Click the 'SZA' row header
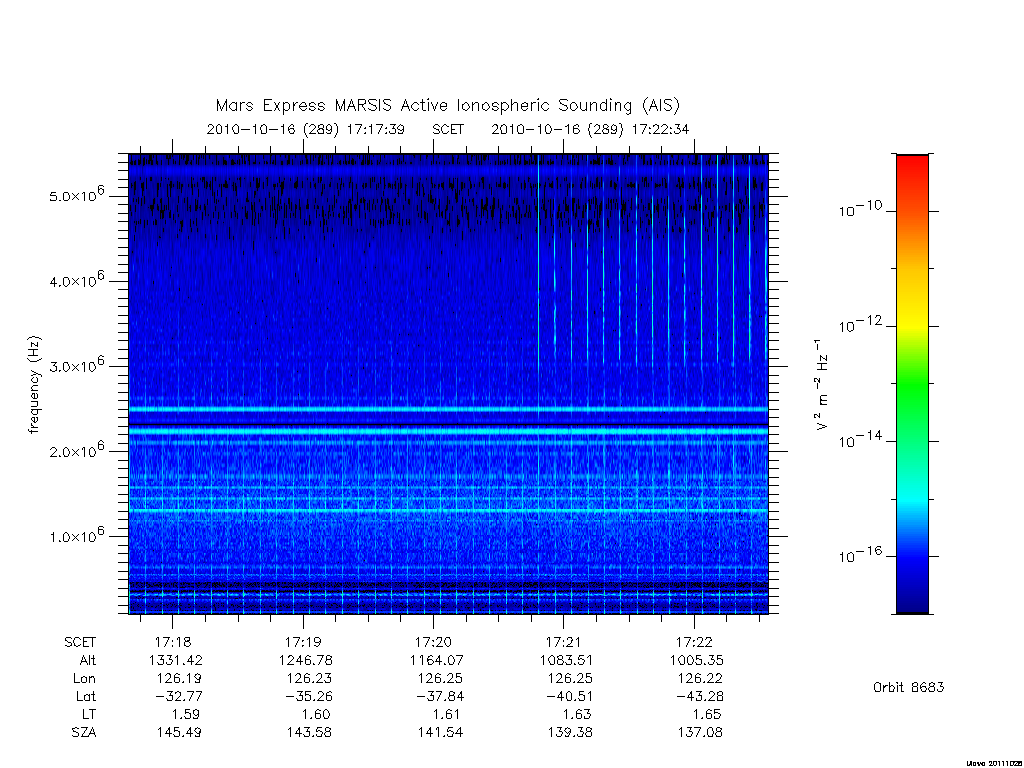1024x768 pixels. [84, 733]
